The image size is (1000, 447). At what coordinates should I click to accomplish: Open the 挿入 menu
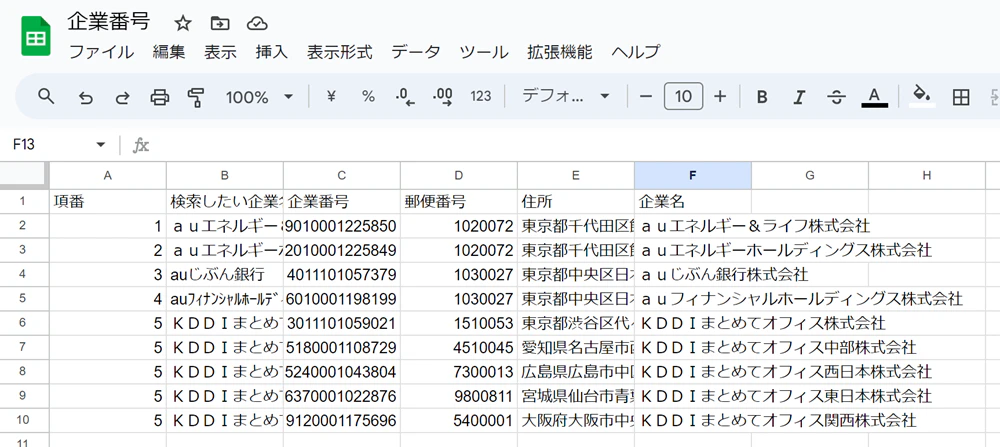(272, 52)
